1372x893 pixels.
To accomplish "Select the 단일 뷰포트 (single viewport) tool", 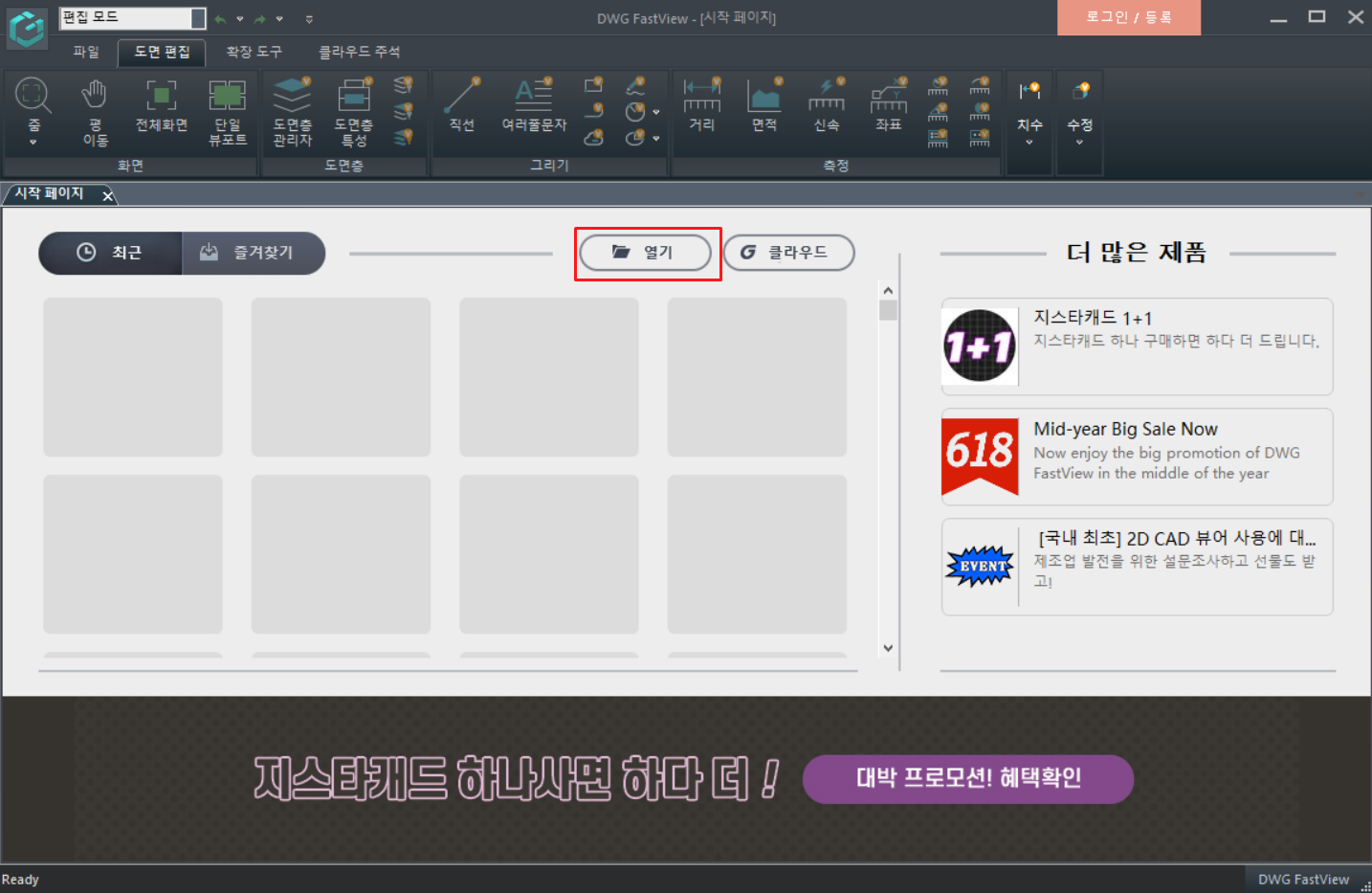I will pos(228,112).
